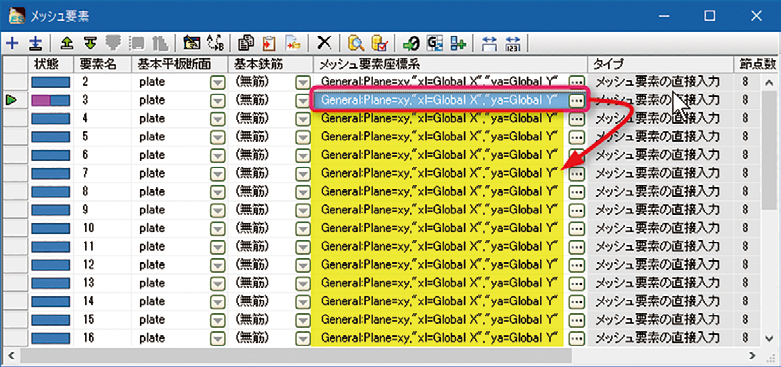This screenshot has width=781, height=367.
Task: Click the 基本鉄筋 column header
Action: (269, 64)
